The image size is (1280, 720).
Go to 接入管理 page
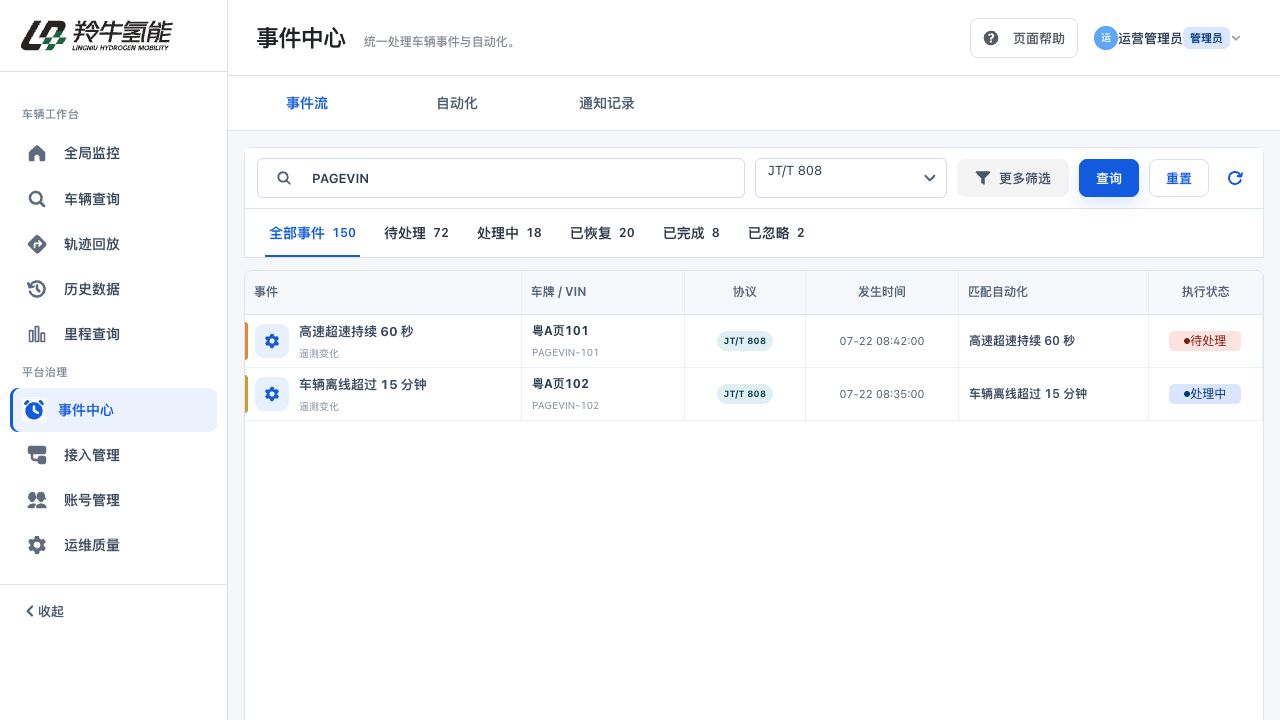coord(113,455)
